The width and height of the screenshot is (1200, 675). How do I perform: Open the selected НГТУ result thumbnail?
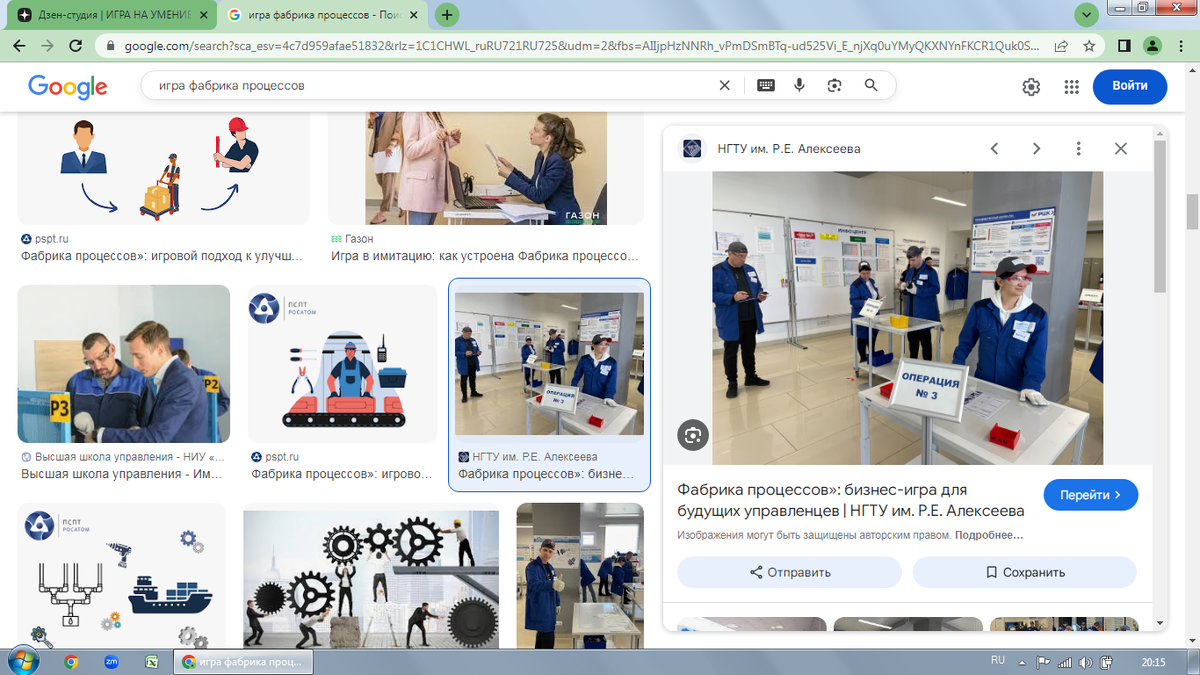click(549, 364)
